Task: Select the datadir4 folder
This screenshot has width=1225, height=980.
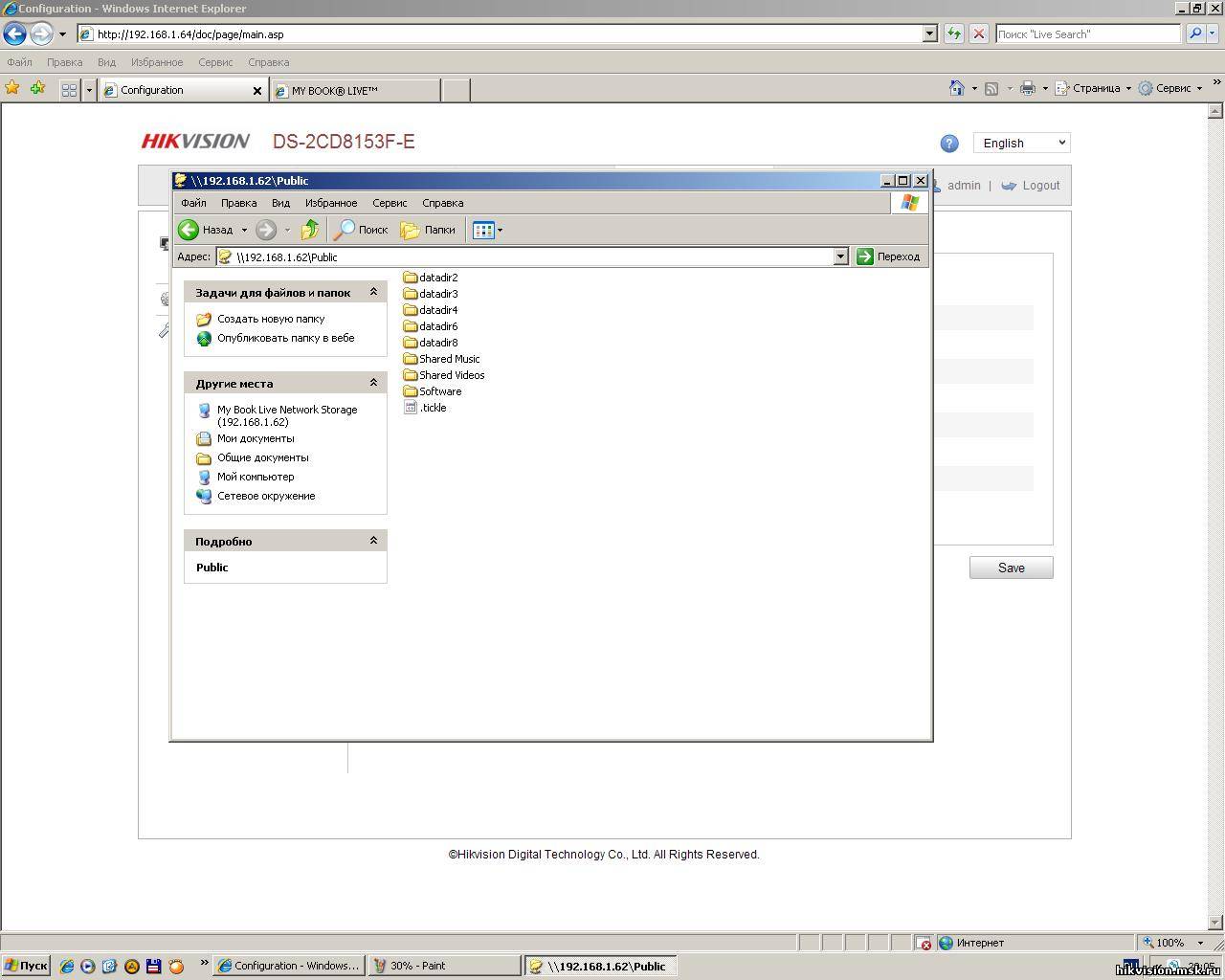Action: click(431, 310)
